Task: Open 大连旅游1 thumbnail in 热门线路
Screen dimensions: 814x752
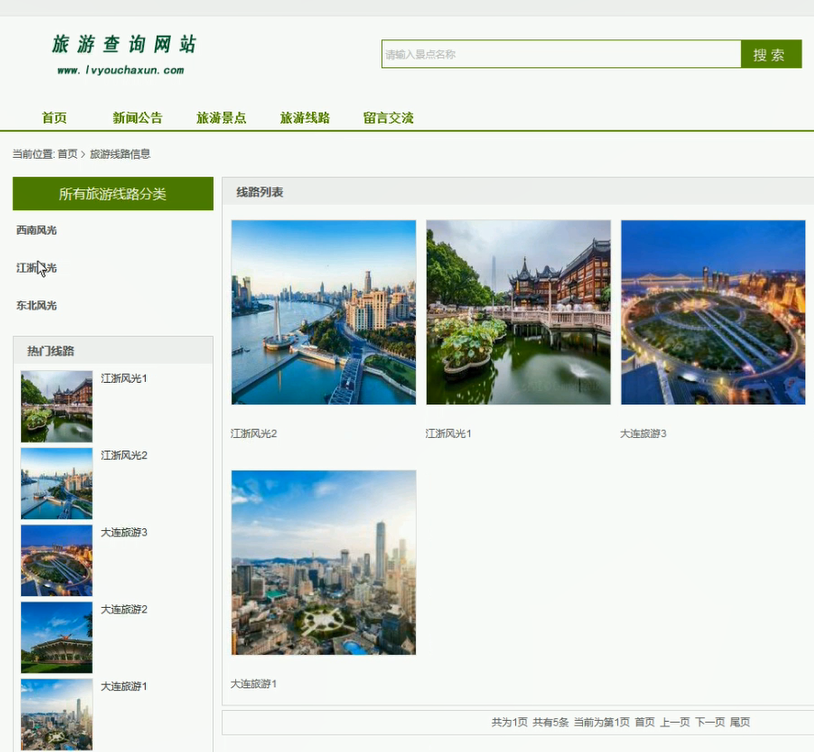Action: pyautogui.click(x=57, y=714)
